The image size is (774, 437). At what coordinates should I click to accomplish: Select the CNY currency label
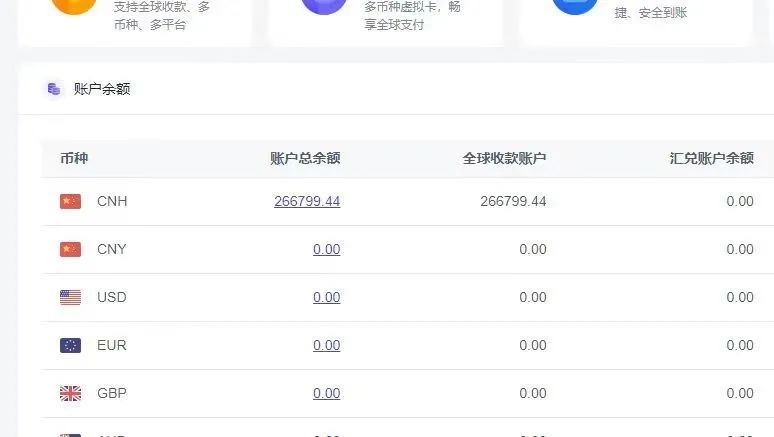(112, 249)
